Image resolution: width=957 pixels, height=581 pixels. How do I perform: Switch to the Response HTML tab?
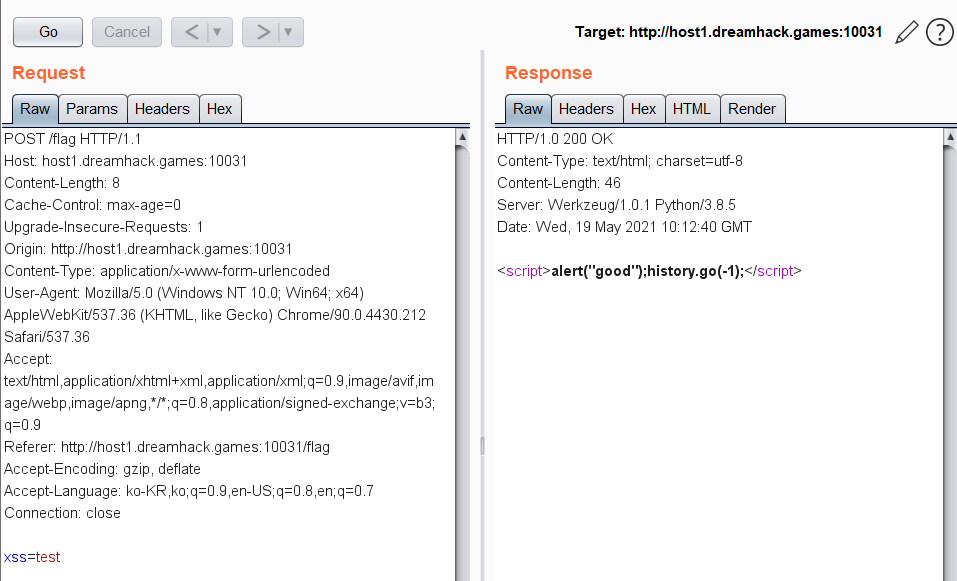(x=692, y=109)
